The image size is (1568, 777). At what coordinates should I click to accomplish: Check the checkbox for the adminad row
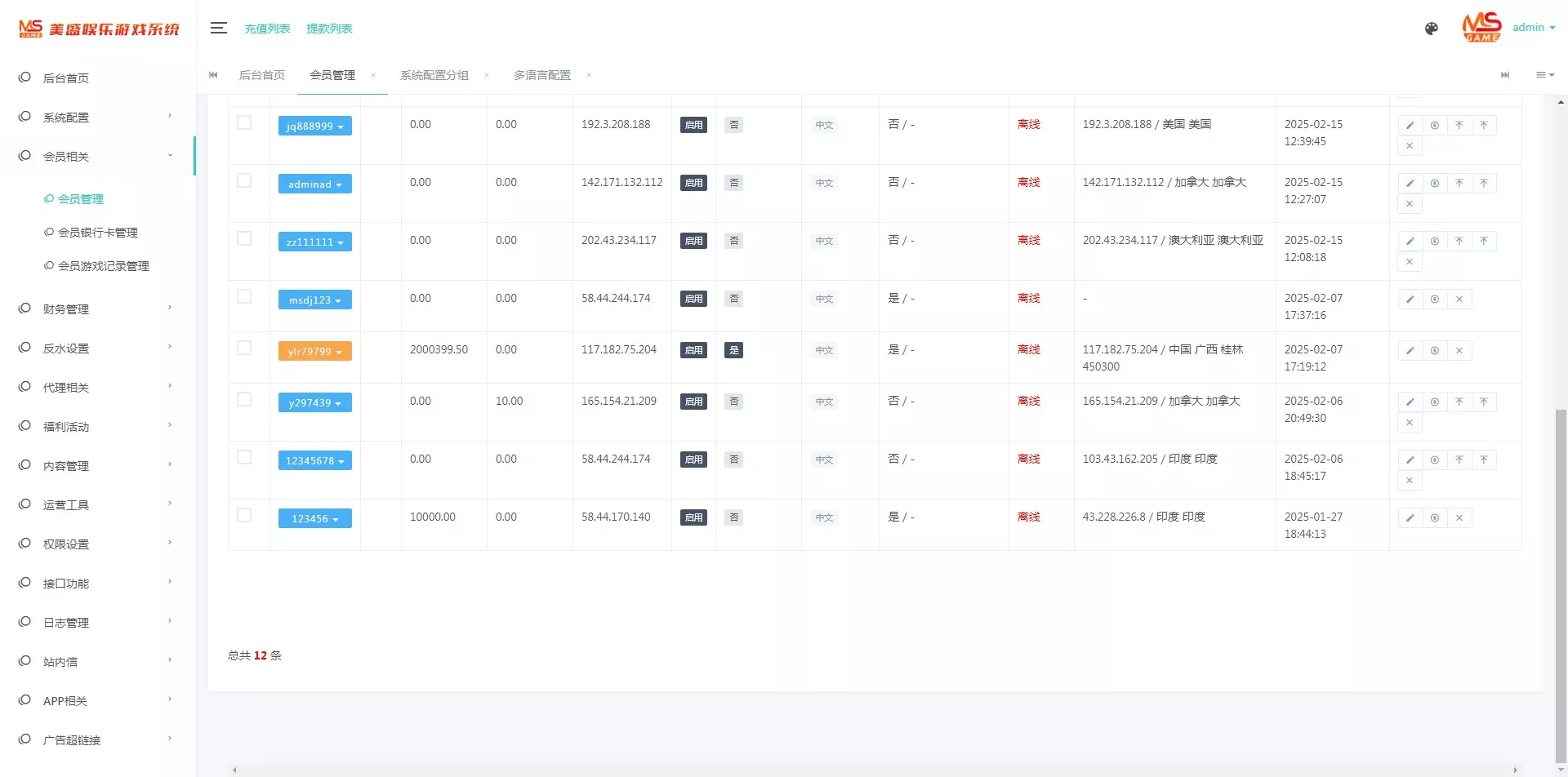[x=244, y=181]
